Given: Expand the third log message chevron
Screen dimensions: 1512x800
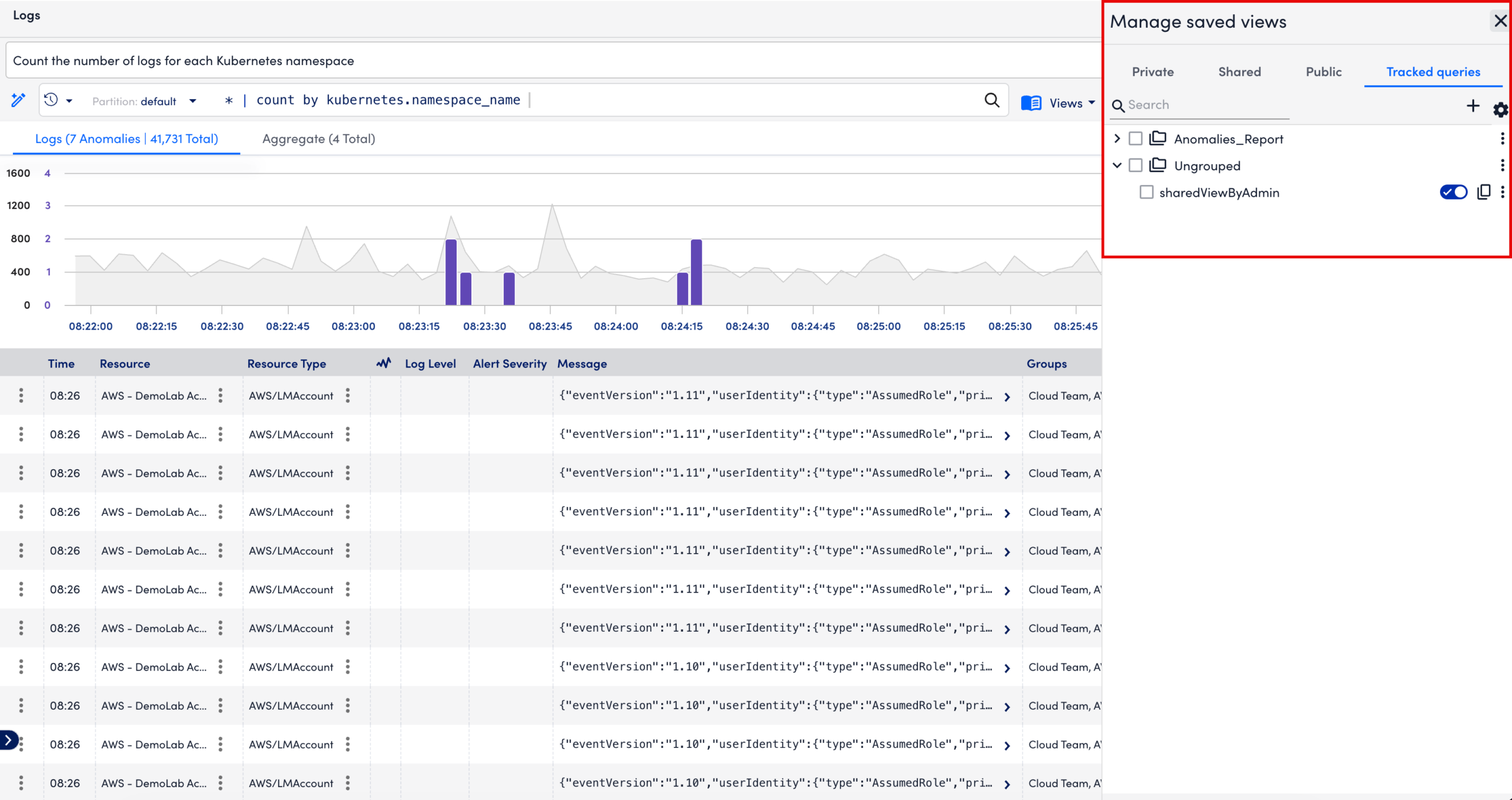Looking at the screenshot, I should click(1008, 474).
